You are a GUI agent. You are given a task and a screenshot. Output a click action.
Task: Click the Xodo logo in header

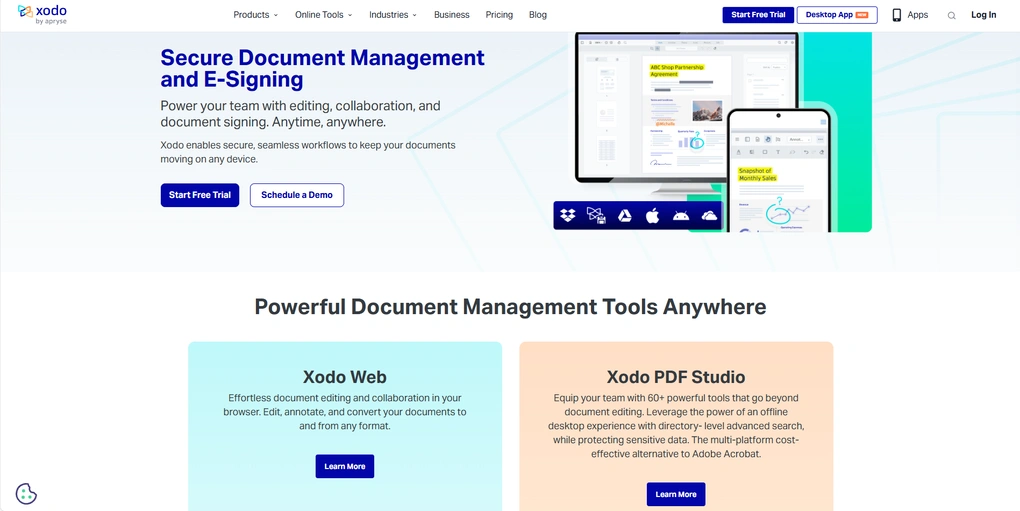42,14
